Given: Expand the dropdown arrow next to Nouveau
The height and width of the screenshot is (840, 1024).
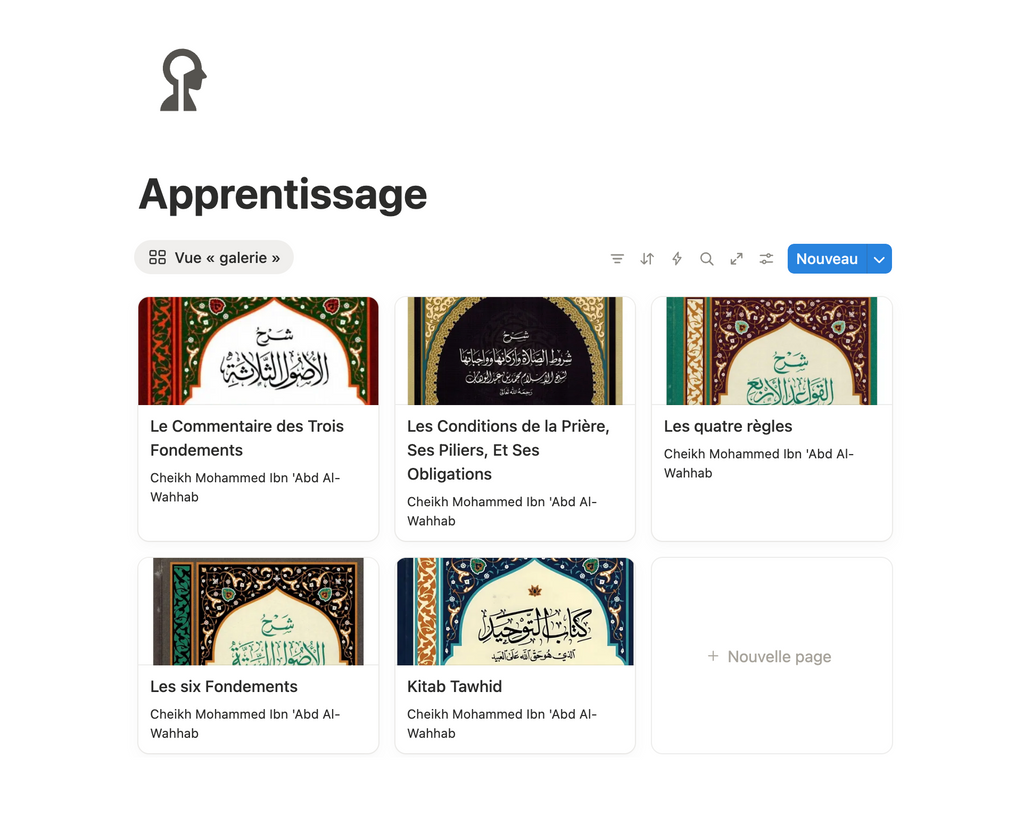Looking at the screenshot, I should 879,259.
